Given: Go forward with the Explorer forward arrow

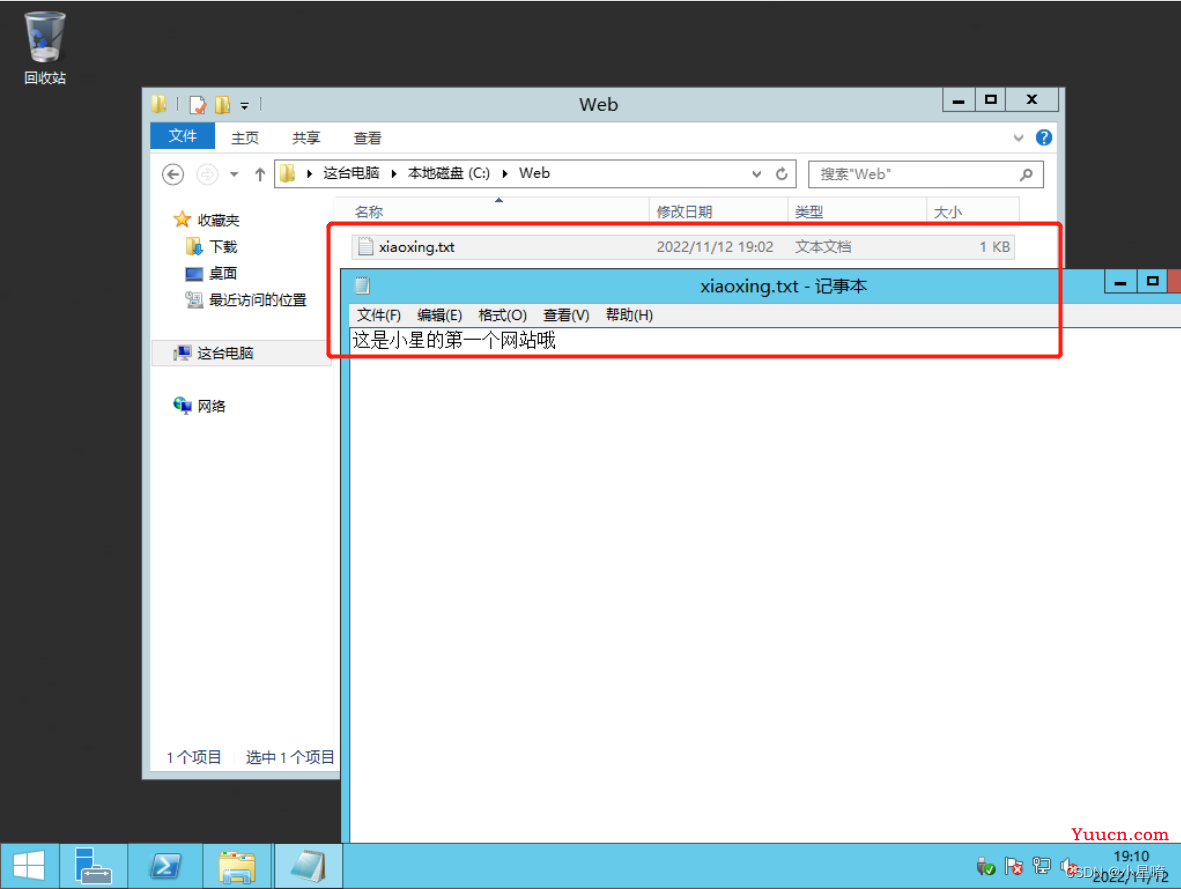Looking at the screenshot, I should (x=206, y=175).
